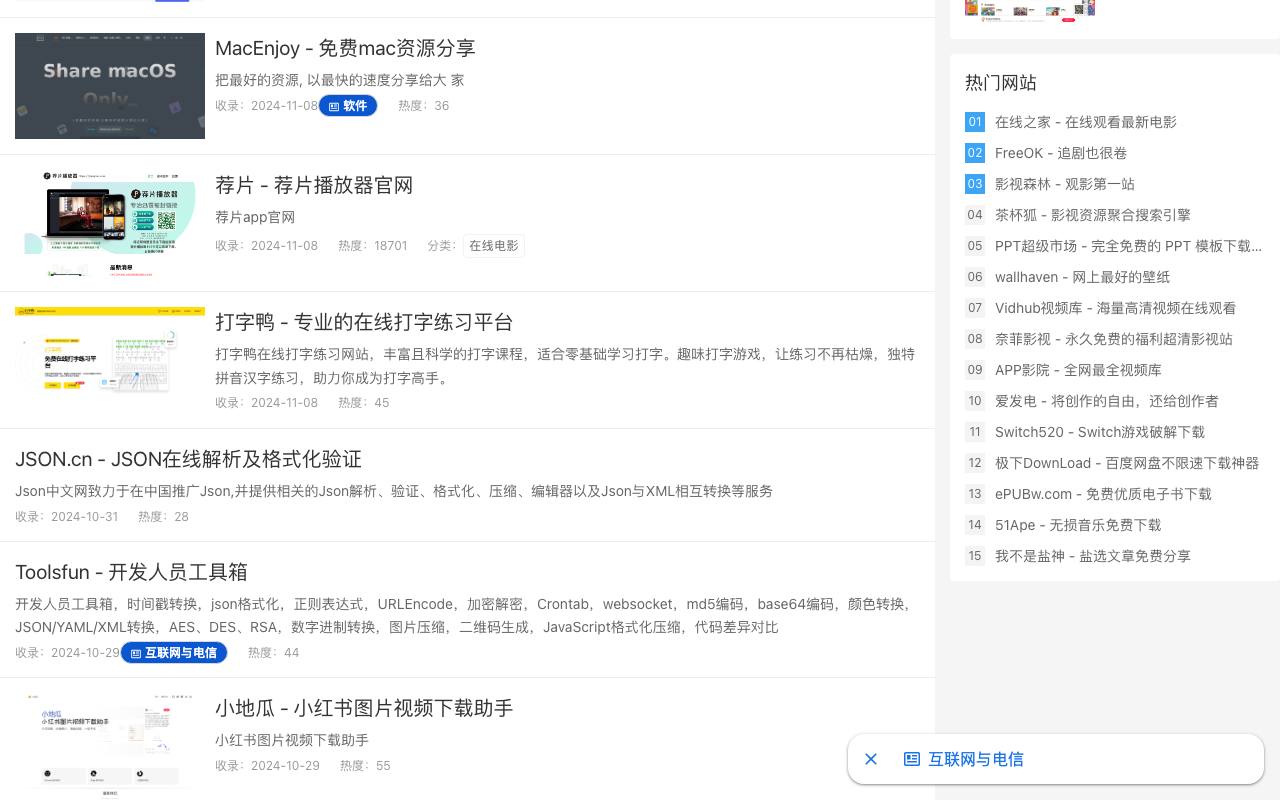Open APP影院 - 全网最全视频库

1078,370
